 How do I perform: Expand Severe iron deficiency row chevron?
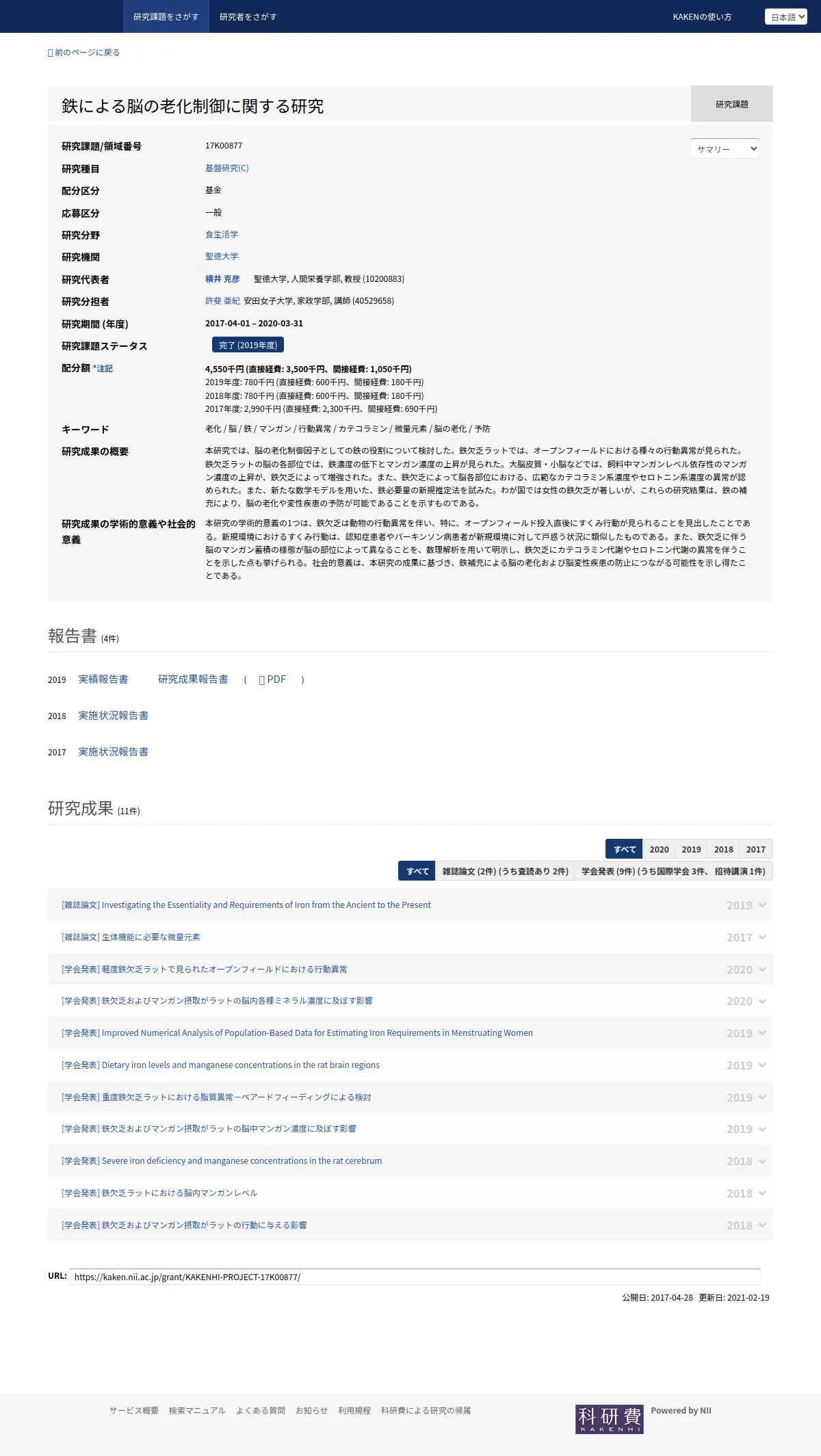pos(762,1161)
